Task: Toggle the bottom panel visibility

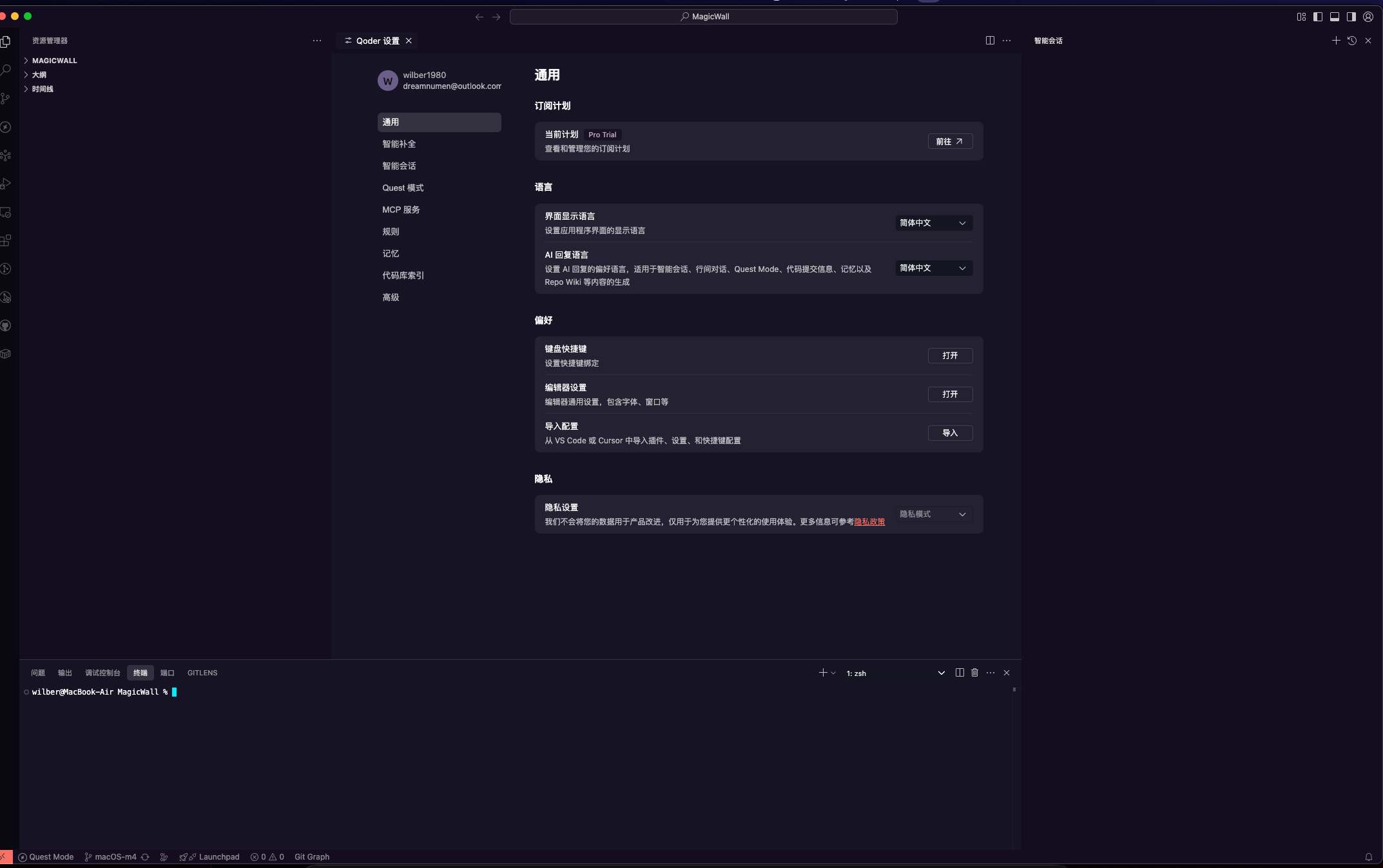Action: [1335, 17]
